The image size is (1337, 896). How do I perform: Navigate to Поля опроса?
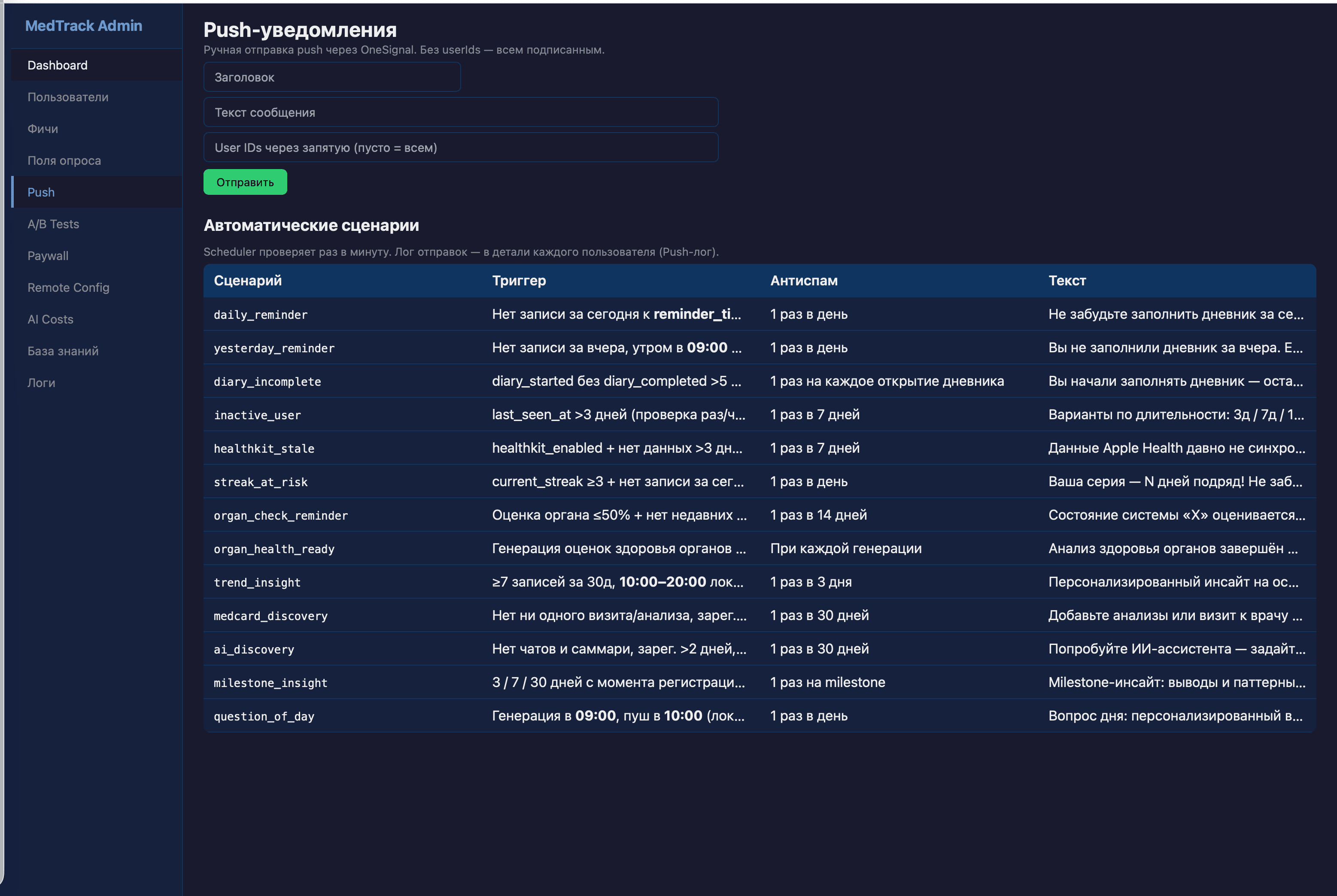coord(64,160)
